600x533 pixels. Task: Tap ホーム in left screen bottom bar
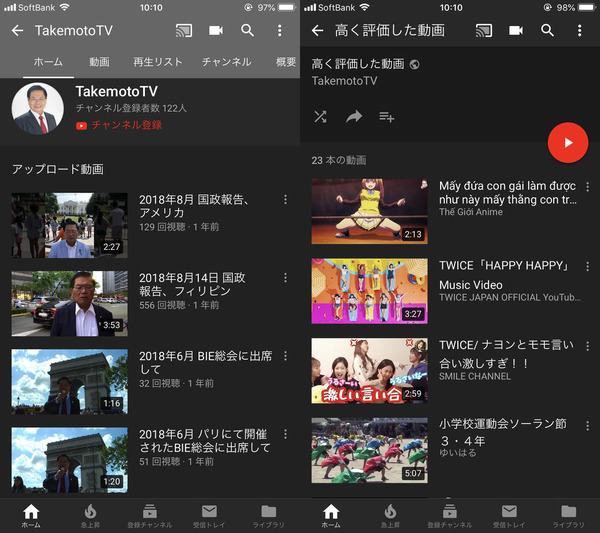pos(31,516)
